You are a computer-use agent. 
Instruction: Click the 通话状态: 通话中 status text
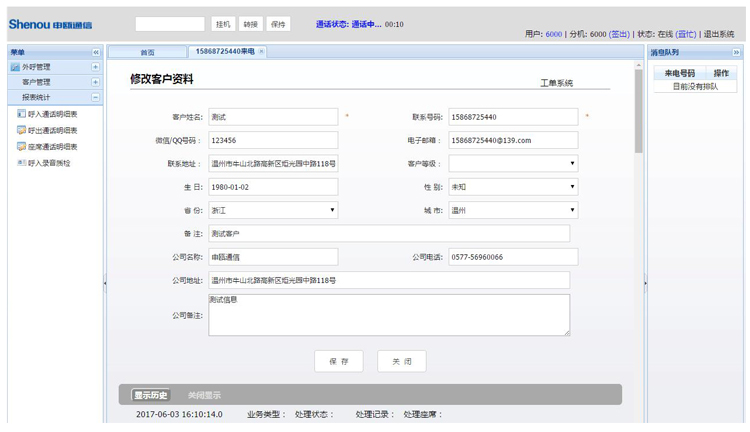[x=348, y=24]
